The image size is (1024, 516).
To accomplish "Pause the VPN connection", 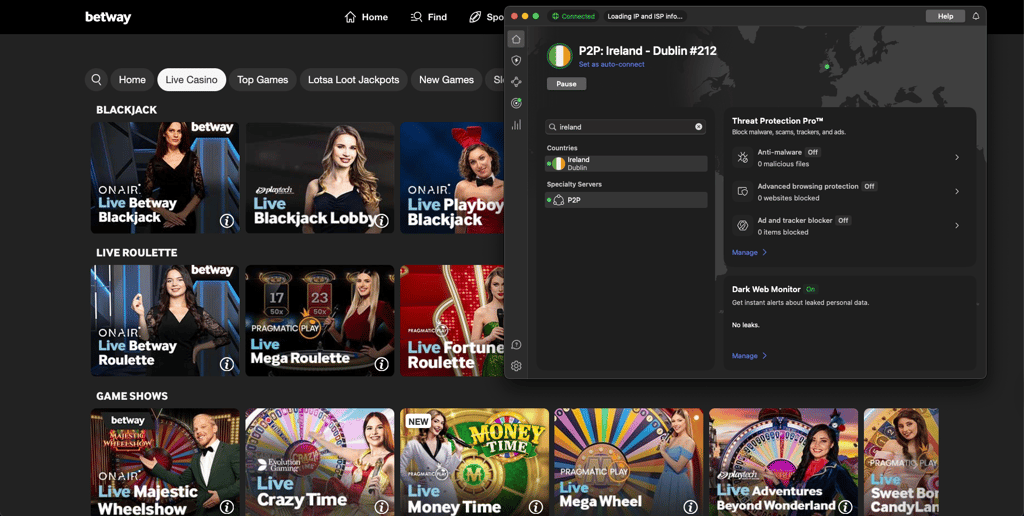I will click(566, 84).
